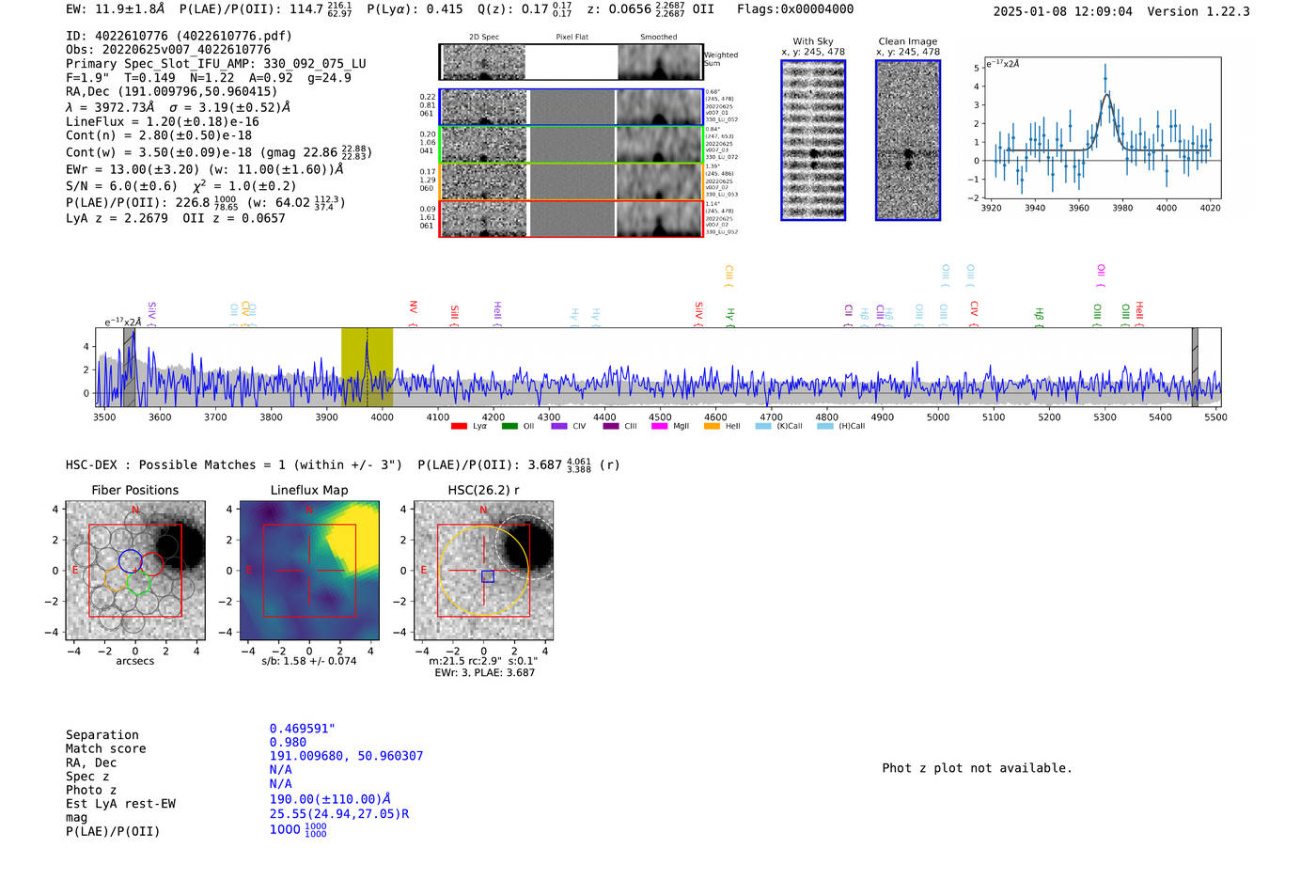Select the red-bordered fiber spectrum row

click(x=571, y=218)
